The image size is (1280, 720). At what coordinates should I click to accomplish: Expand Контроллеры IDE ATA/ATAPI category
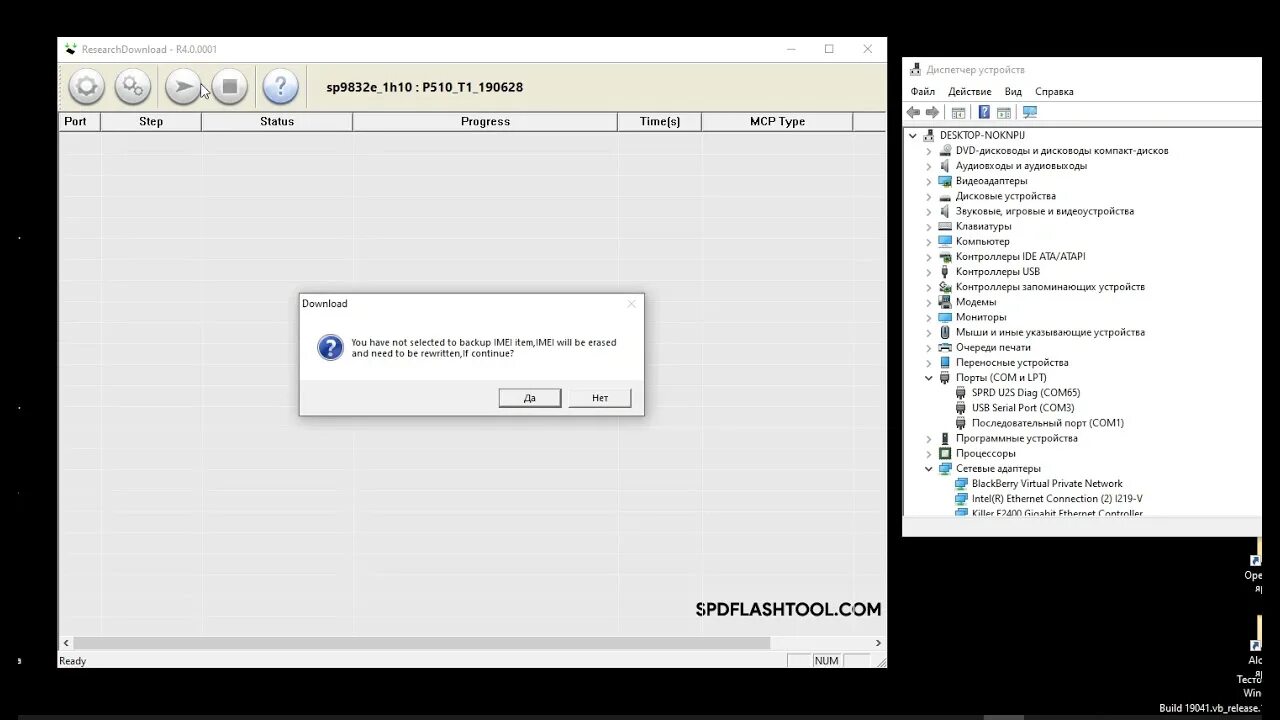click(x=928, y=257)
